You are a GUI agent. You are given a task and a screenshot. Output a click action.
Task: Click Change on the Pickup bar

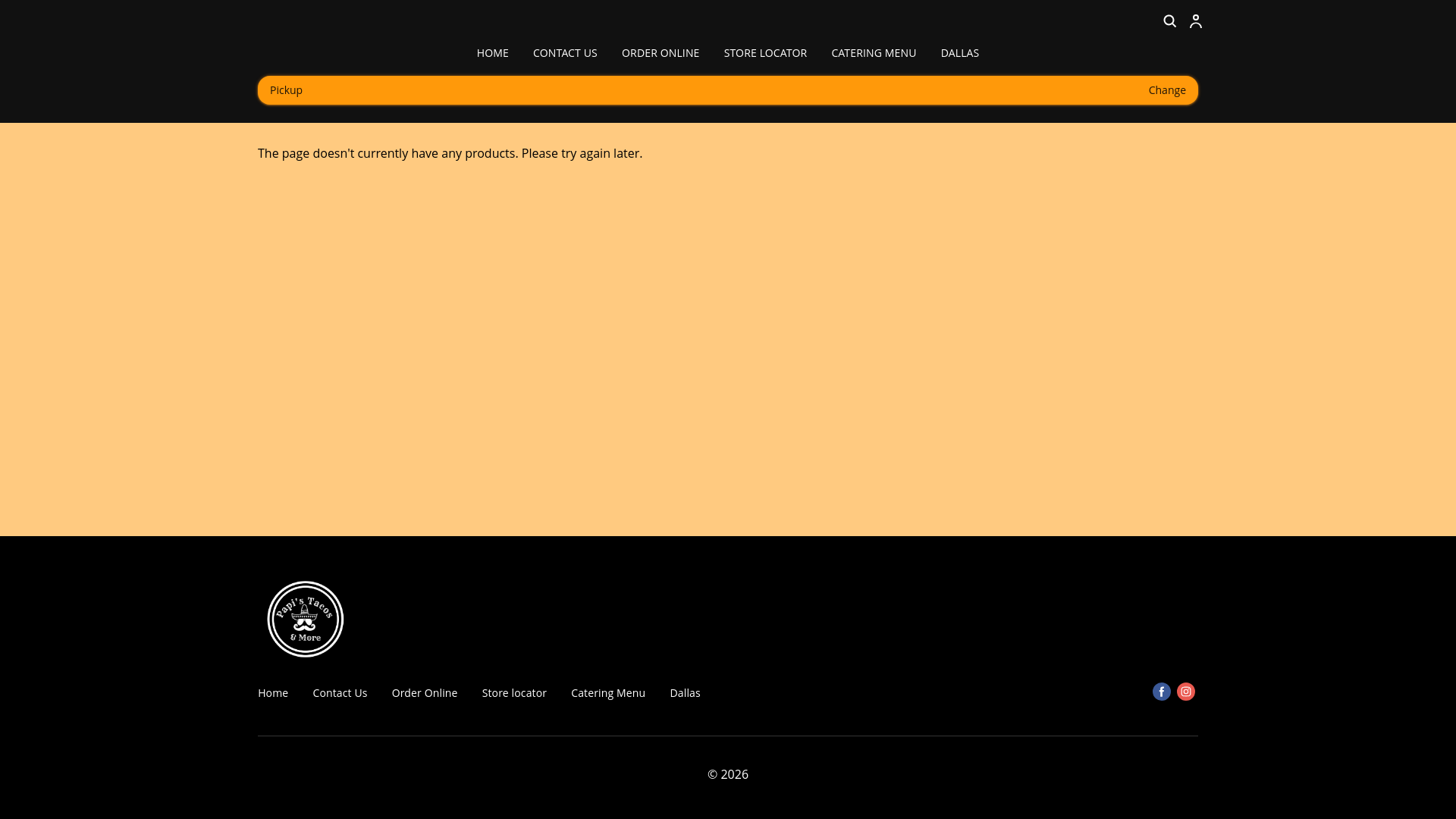[1167, 90]
